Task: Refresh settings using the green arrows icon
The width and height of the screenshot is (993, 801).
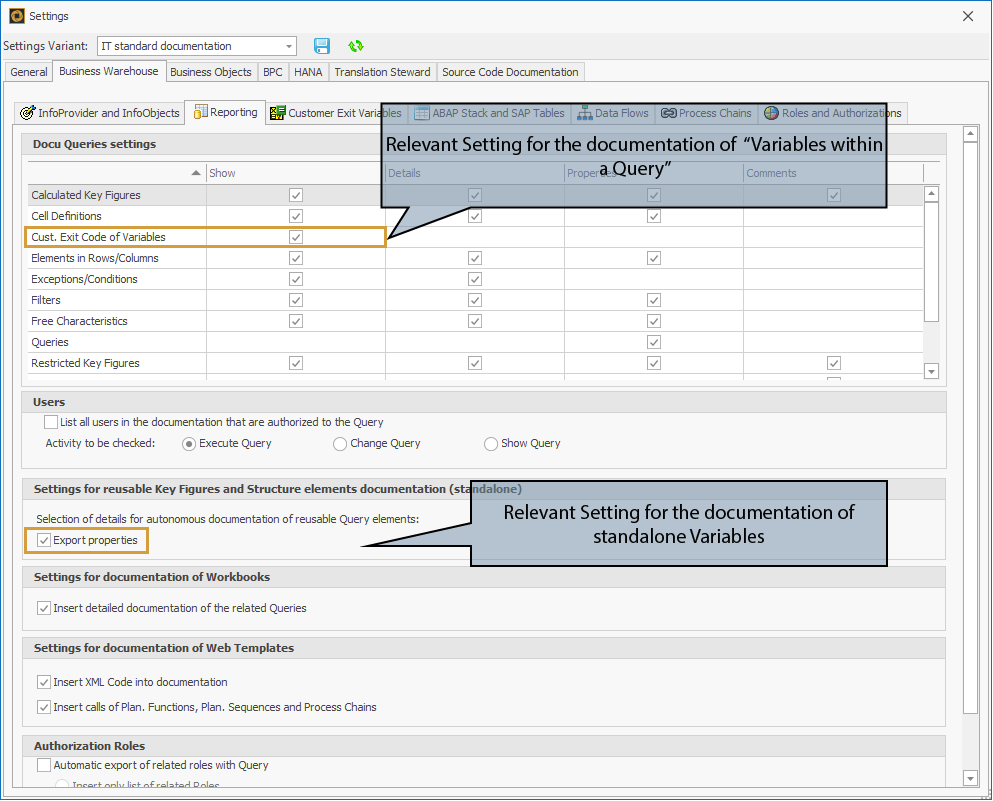Action: tap(354, 46)
